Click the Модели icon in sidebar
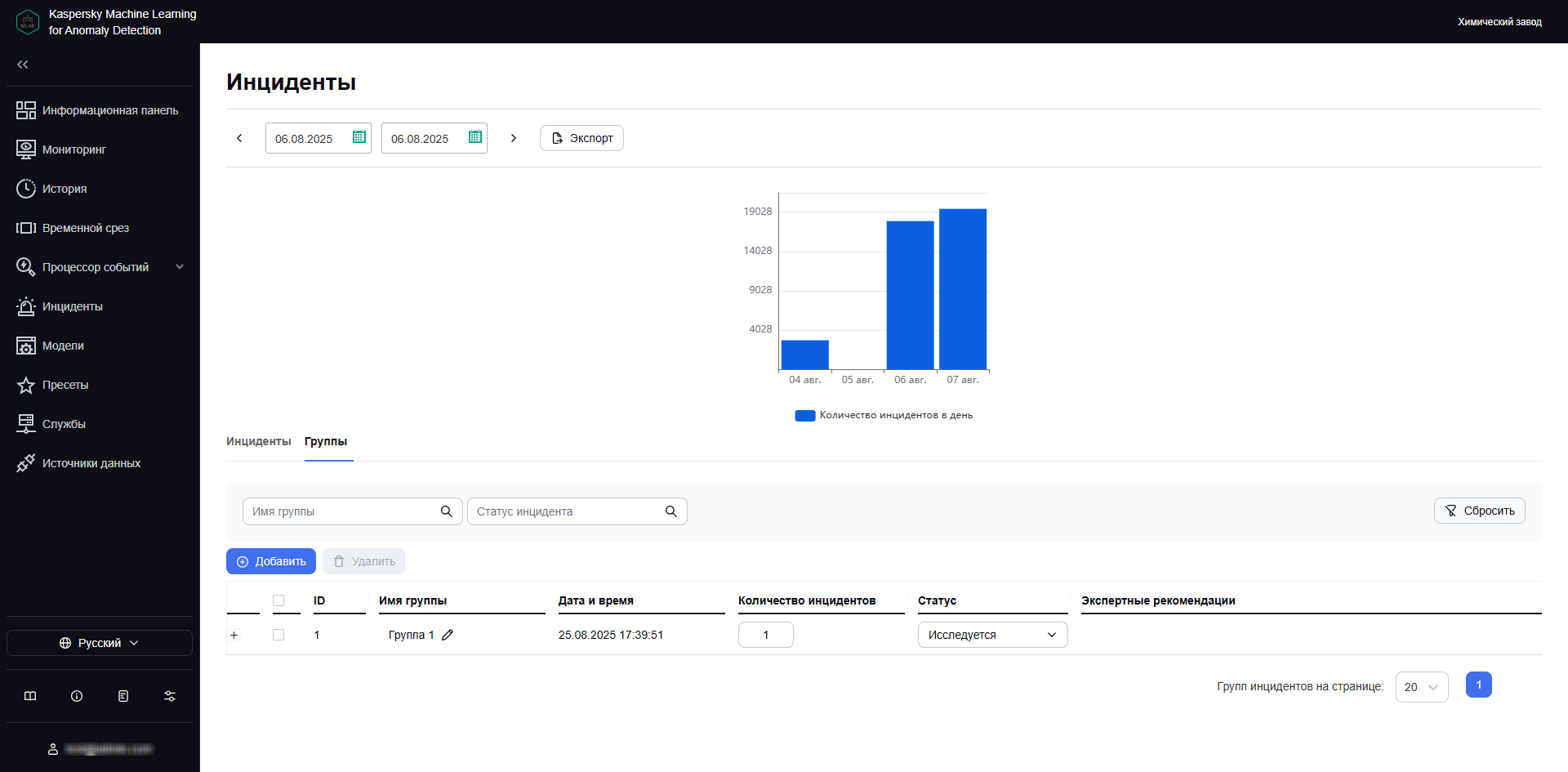This screenshot has height=772, width=1568. [x=26, y=346]
